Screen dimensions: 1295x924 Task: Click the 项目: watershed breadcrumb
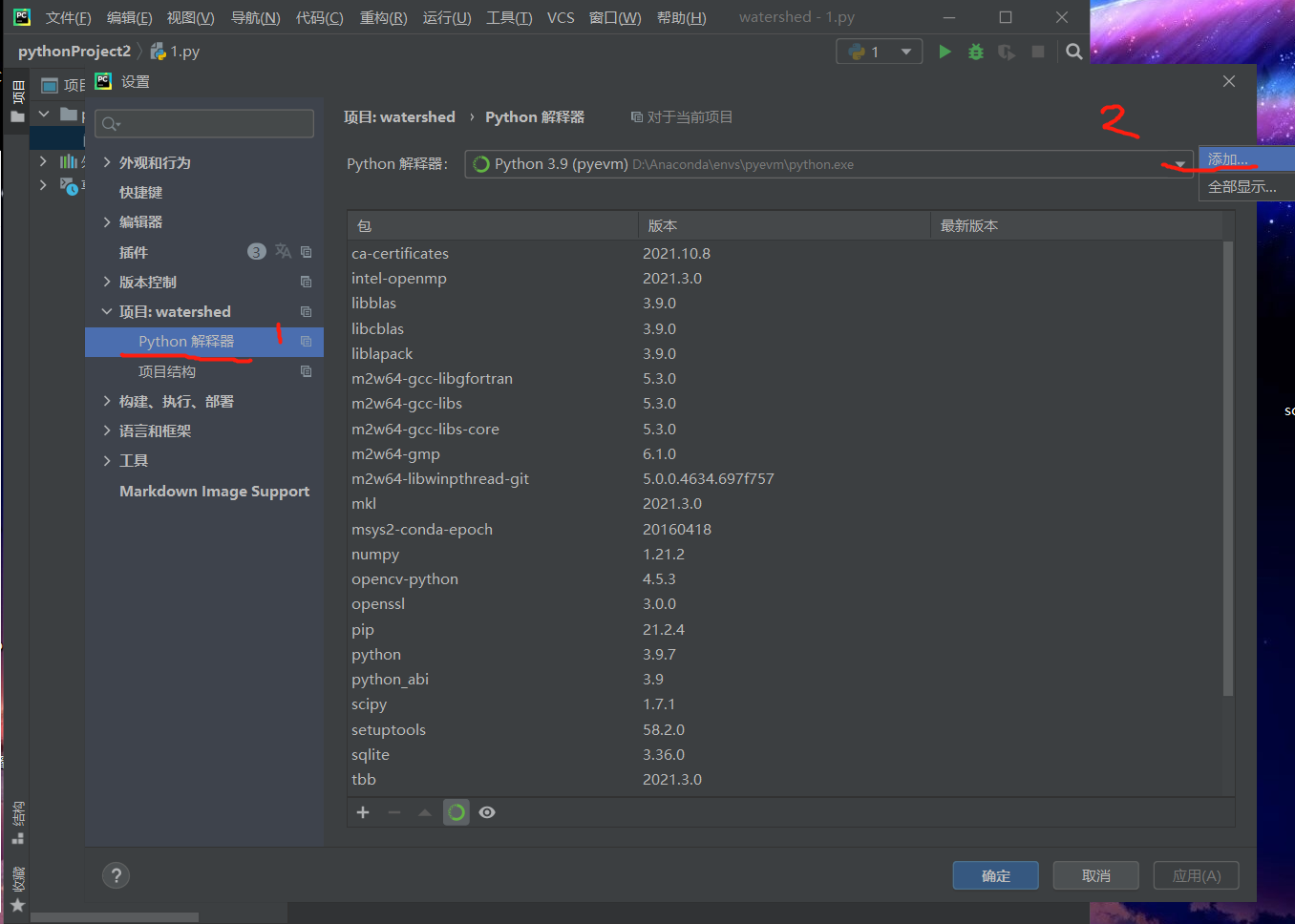(x=399, y=116)
